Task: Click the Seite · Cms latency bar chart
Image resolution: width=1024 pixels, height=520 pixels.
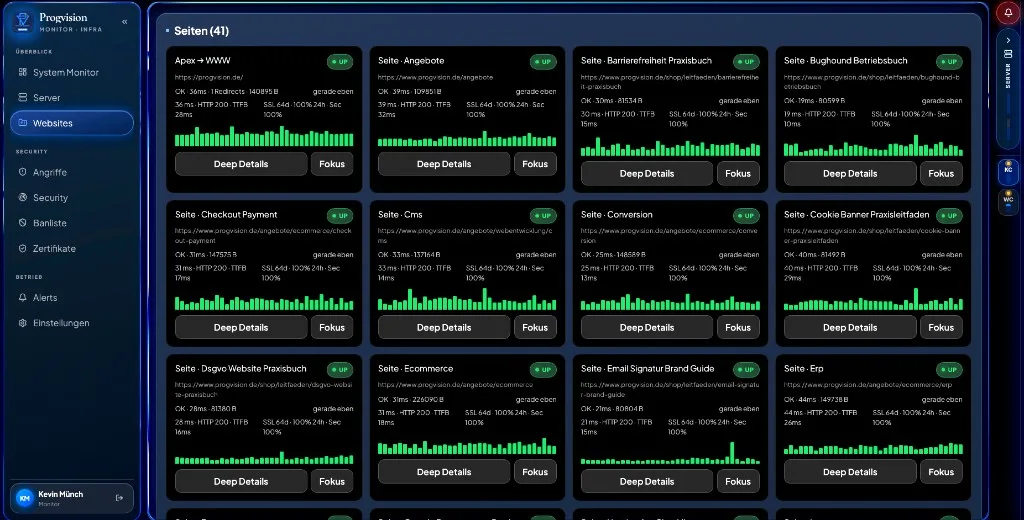Action: tap(467, 299)
